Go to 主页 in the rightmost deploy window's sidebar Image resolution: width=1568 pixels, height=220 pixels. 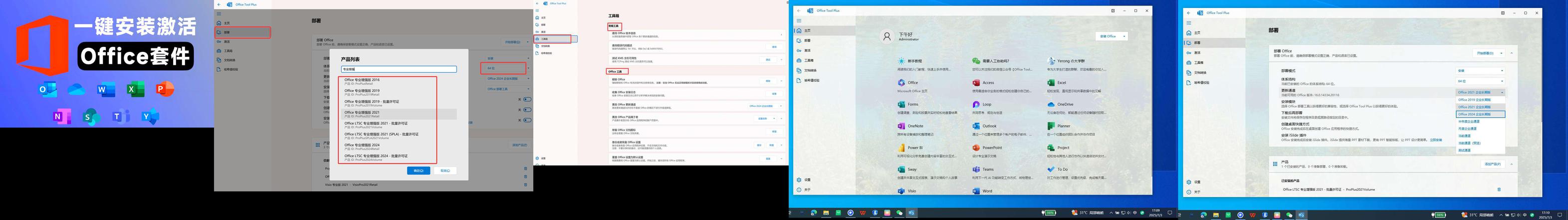[1214, 33]
